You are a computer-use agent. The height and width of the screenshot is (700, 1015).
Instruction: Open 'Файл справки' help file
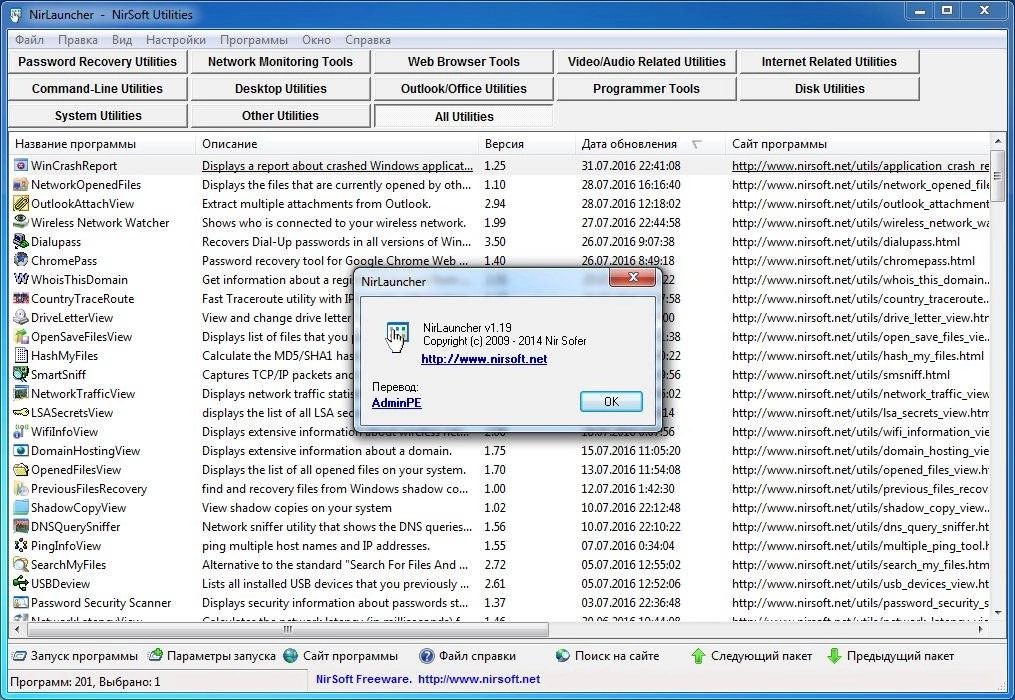(467, 656)
